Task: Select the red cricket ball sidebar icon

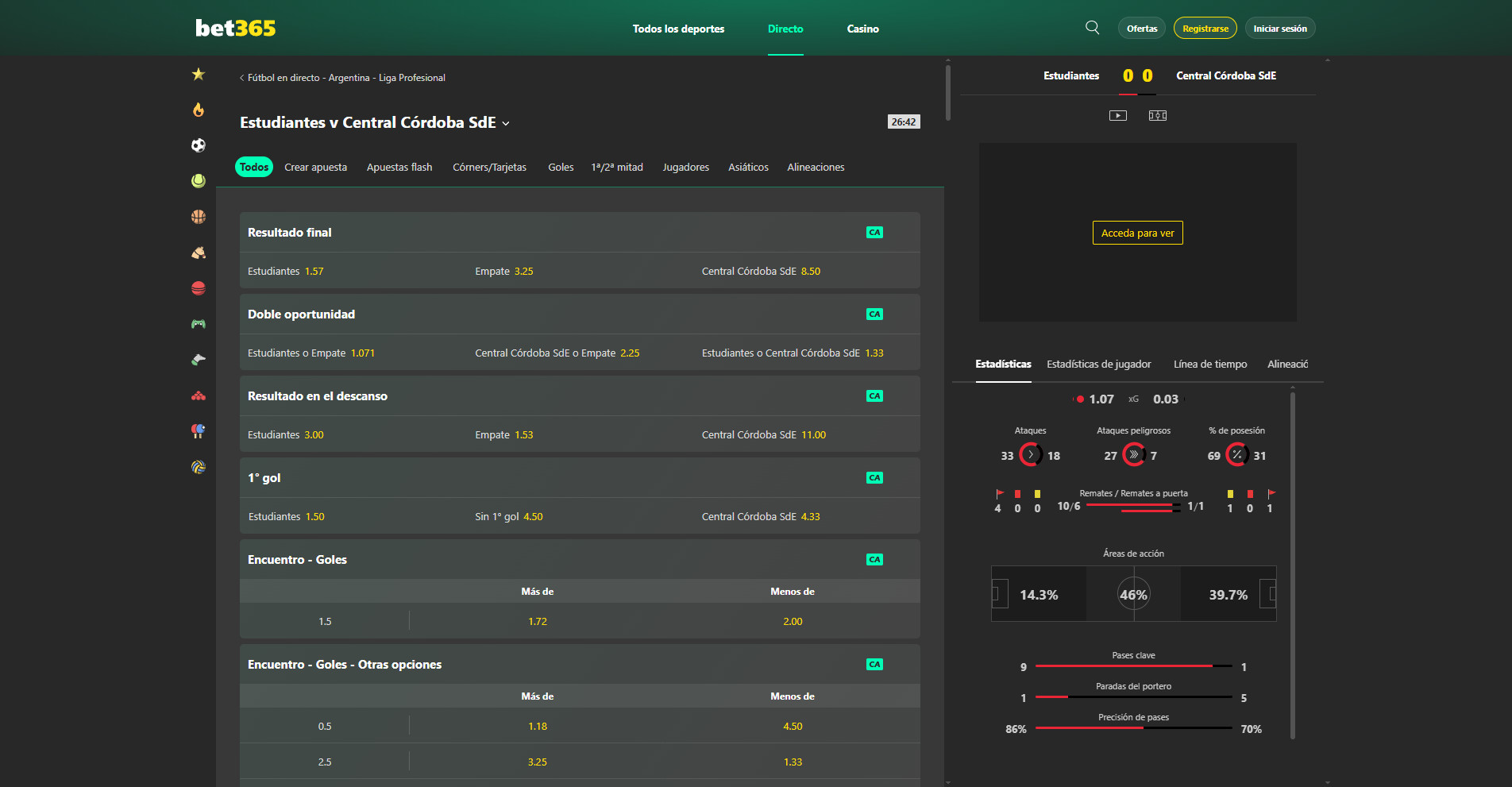Action: 199,288
